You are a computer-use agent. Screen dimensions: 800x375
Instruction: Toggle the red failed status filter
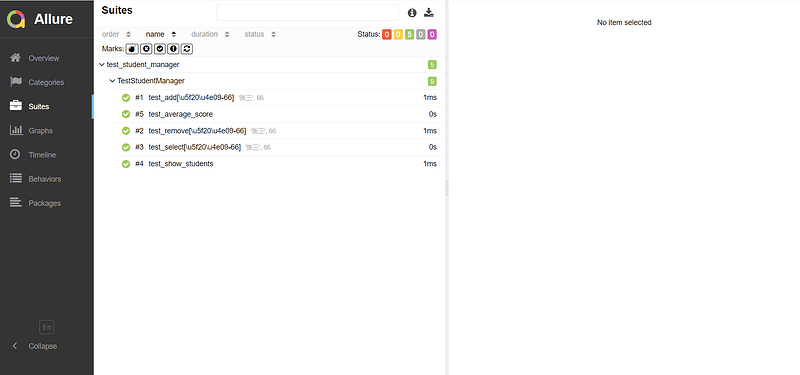[x=387, y=35]
